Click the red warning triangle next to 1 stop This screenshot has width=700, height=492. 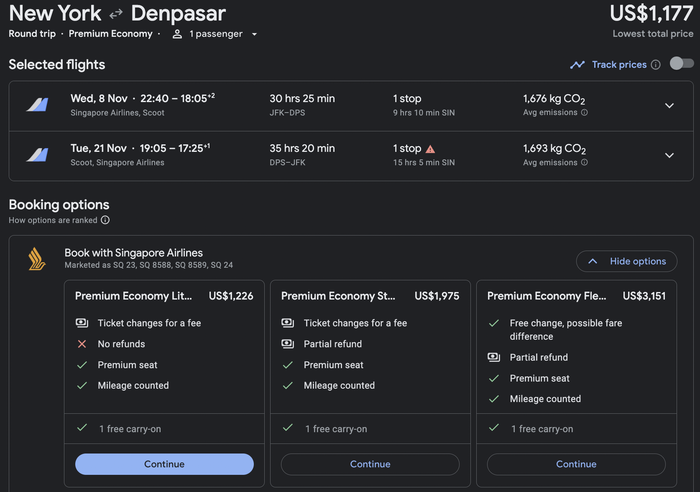click(430, 149)
